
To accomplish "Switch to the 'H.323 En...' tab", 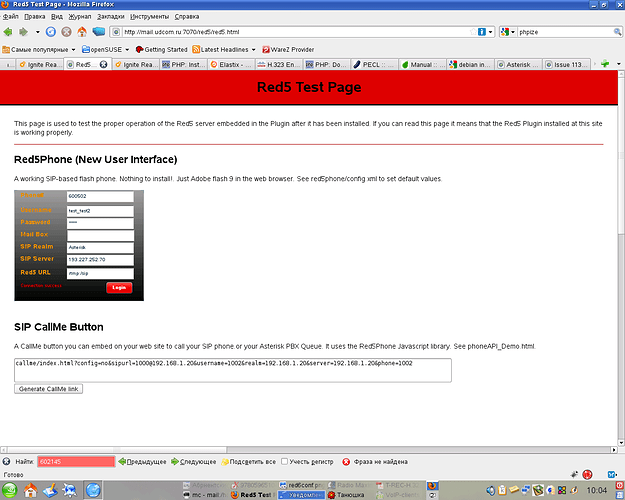I will pyautogui.click(x=279, y=65).
